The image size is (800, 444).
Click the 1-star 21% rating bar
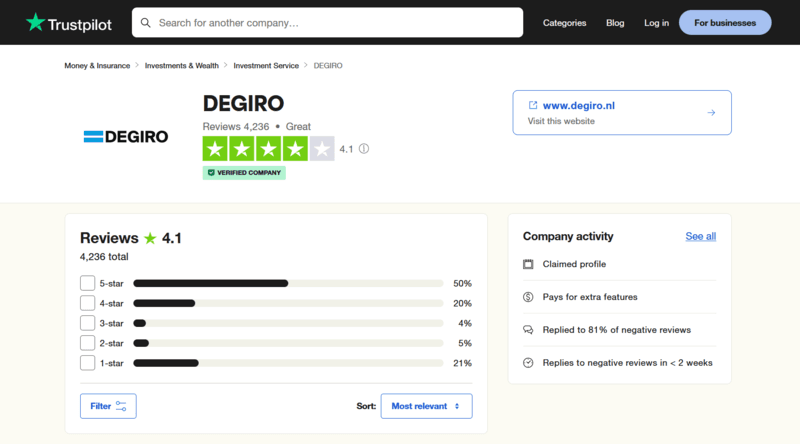(288, 363)
